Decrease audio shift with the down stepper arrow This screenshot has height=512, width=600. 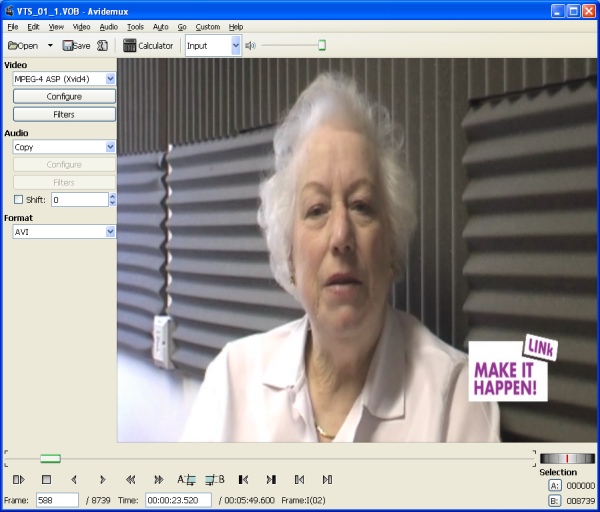click(112, 203)
